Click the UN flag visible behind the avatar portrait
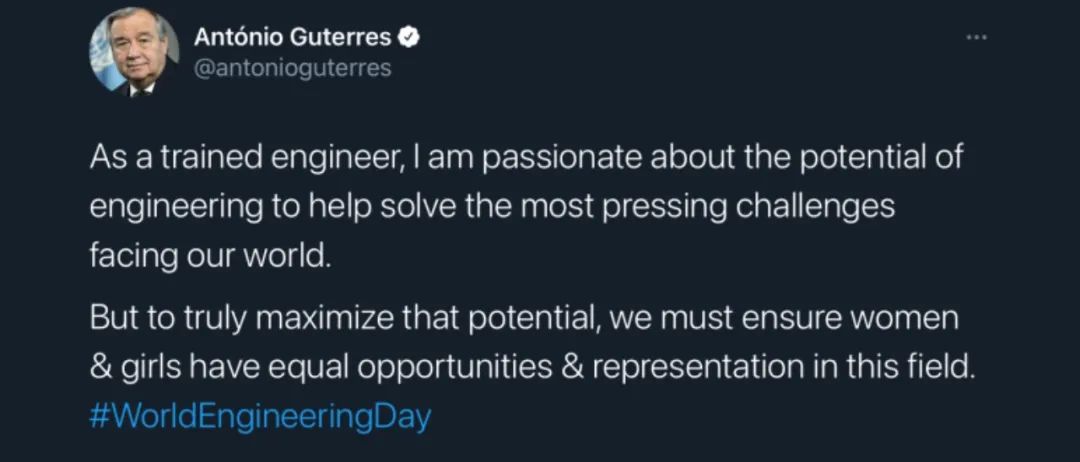The height and width of the screenshot is (462, 1080). (102, 54)
